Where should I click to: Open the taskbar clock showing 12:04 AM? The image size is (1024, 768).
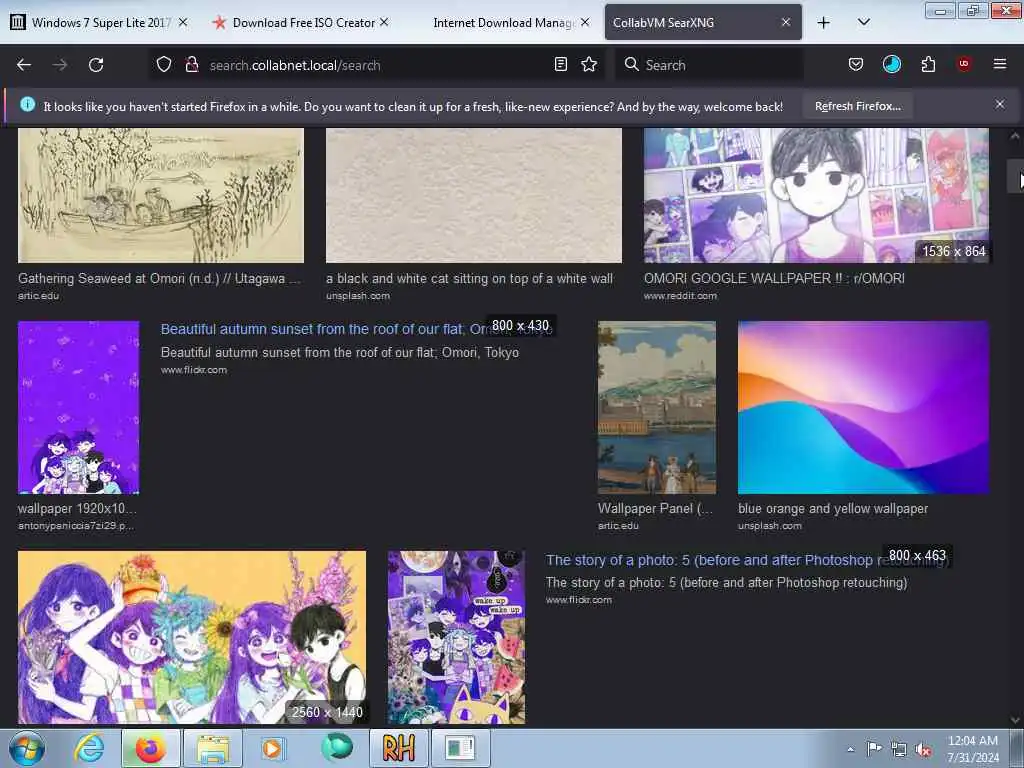973,749
